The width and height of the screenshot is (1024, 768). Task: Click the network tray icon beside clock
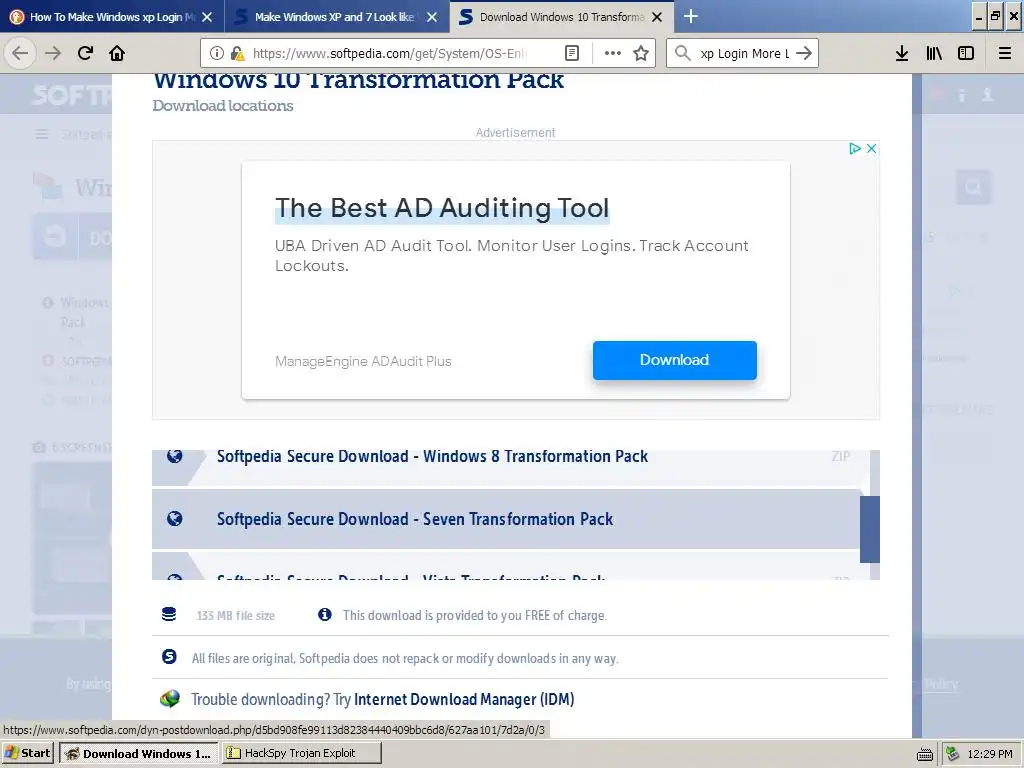pyautogui.click(x=952, y=754)
